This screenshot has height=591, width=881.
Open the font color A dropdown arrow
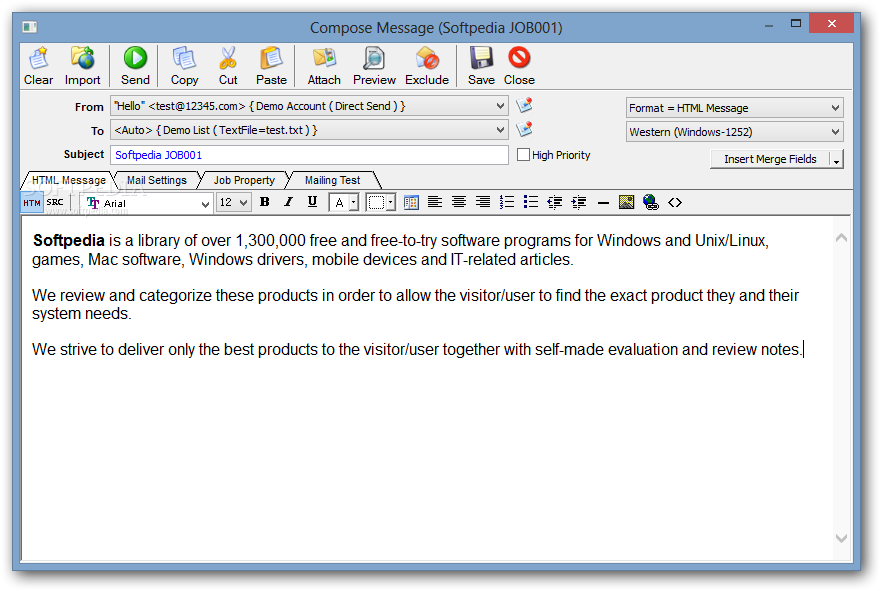click(354, 202)
